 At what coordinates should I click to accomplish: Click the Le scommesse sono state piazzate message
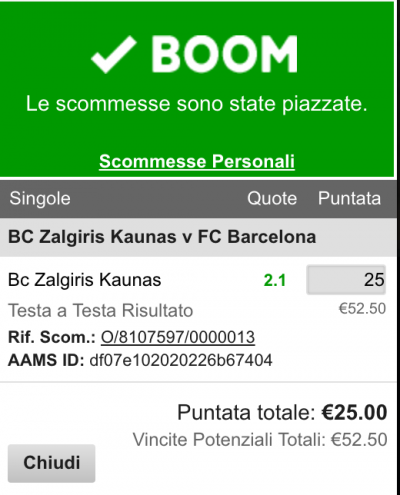pyautogui.click(x=197, y=104)
